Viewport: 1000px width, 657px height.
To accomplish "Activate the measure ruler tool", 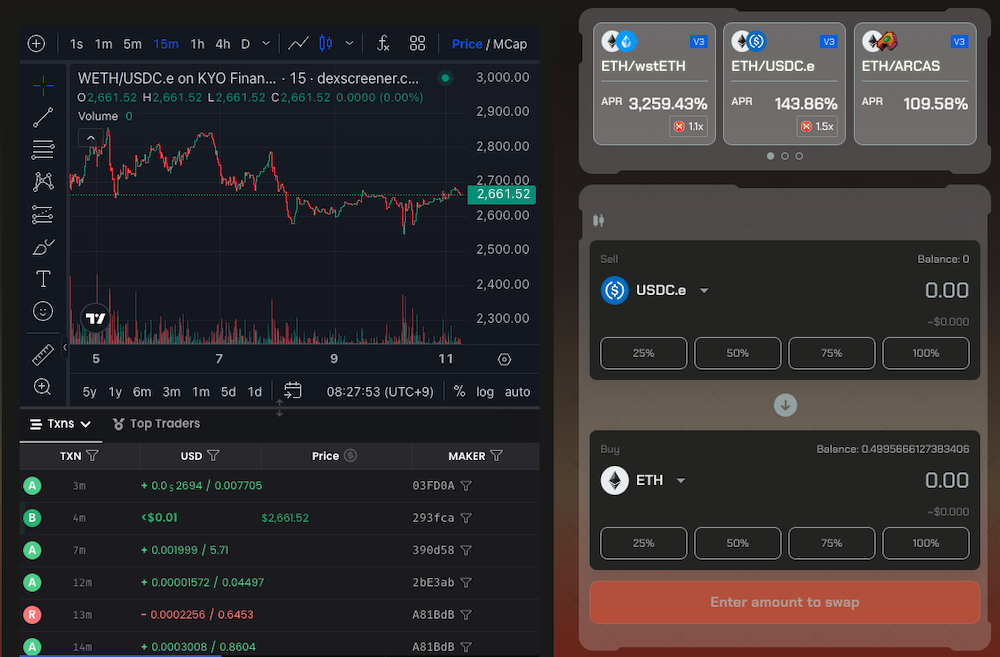I will pos(42,353).
